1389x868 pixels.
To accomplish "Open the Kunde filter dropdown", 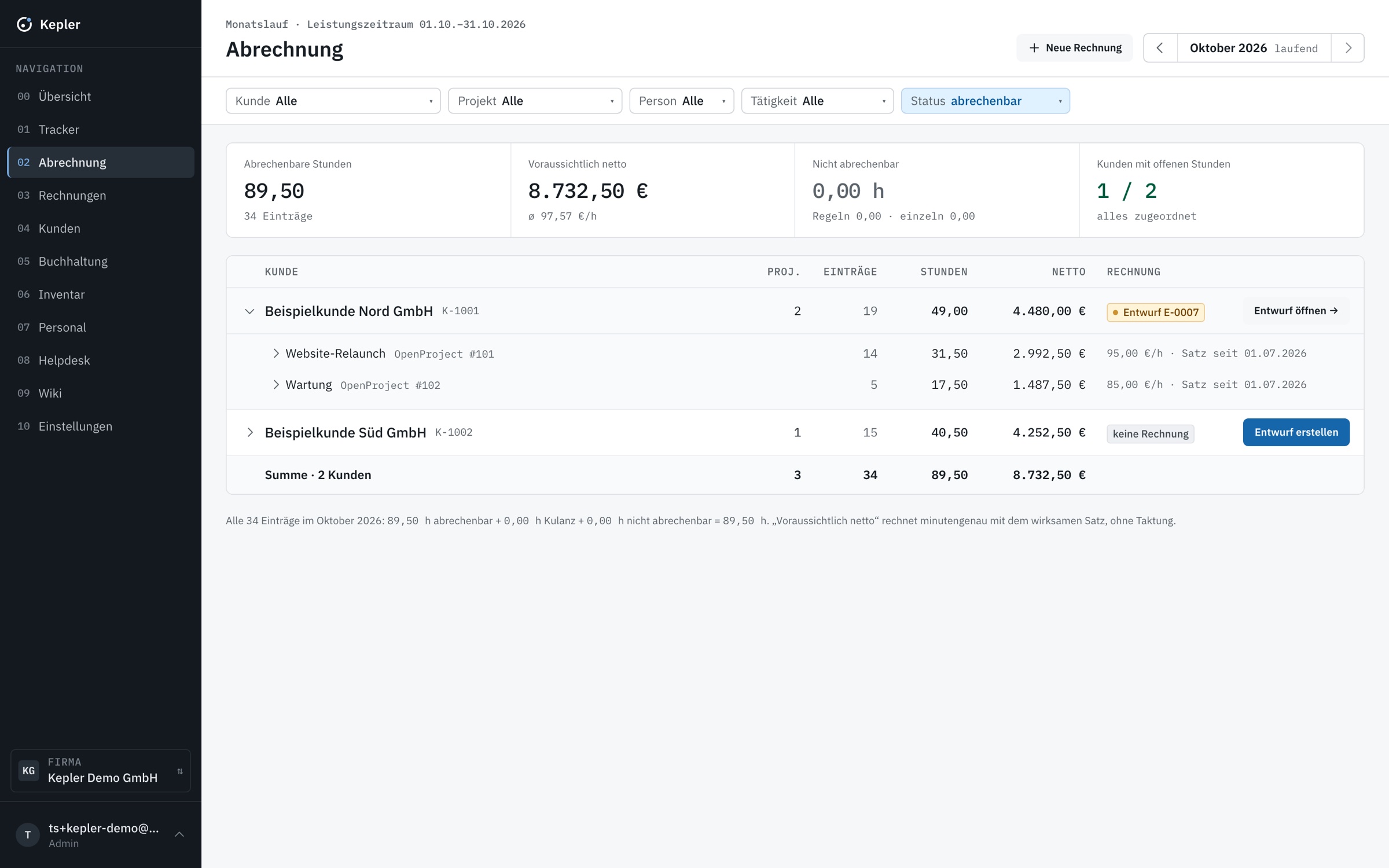I will pyautogui.click(x=333, y=101).
